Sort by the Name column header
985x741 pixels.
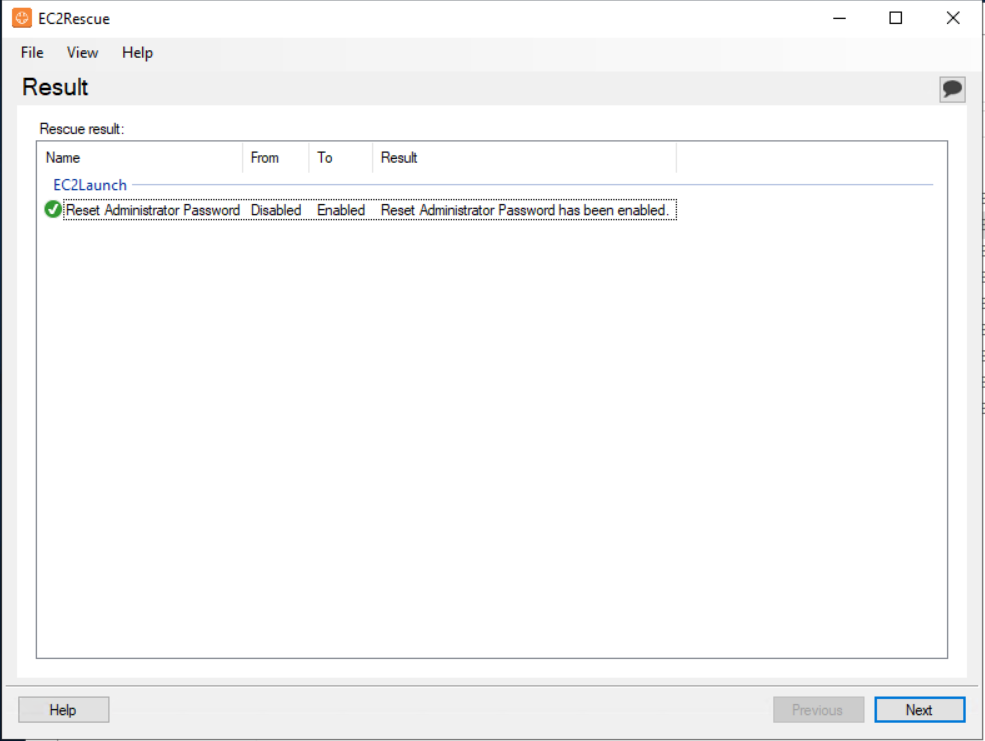coord(140,158)
